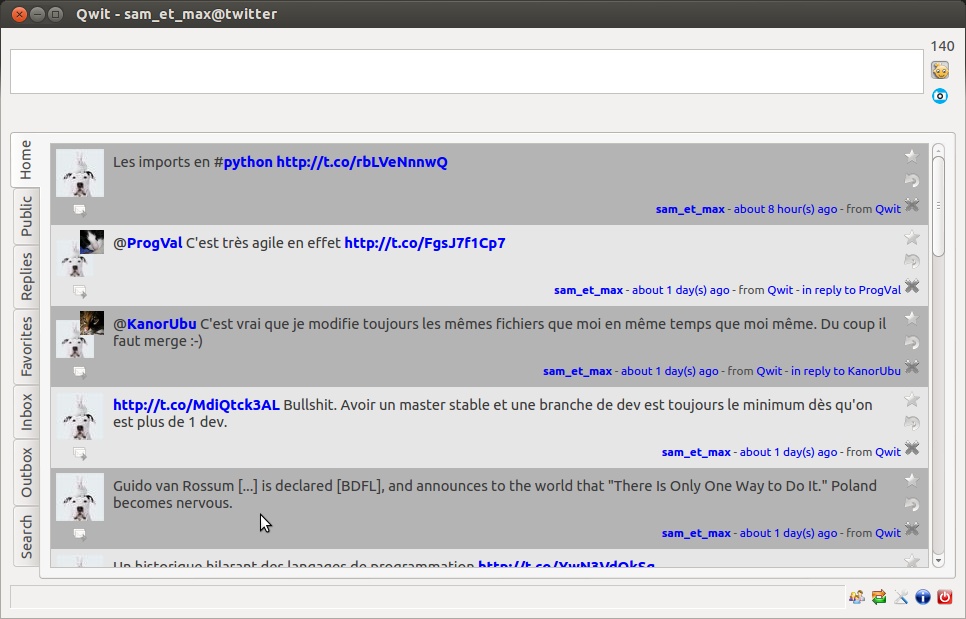Screen dimensions: 966x619
Task: Click ProgVal's small avatar thumbnail
Action: click(92, 241)
